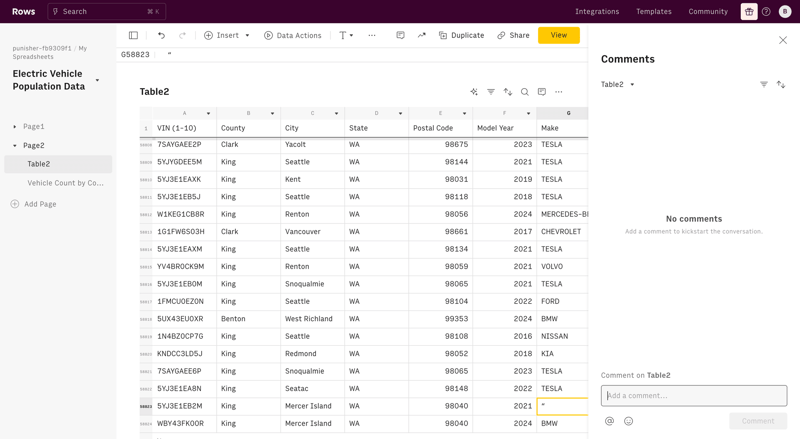The height and width of the screenshot is (439, 800).
Task: Insert a mention with @ icon
Action: pyautogui.click(x=609, y=421)
